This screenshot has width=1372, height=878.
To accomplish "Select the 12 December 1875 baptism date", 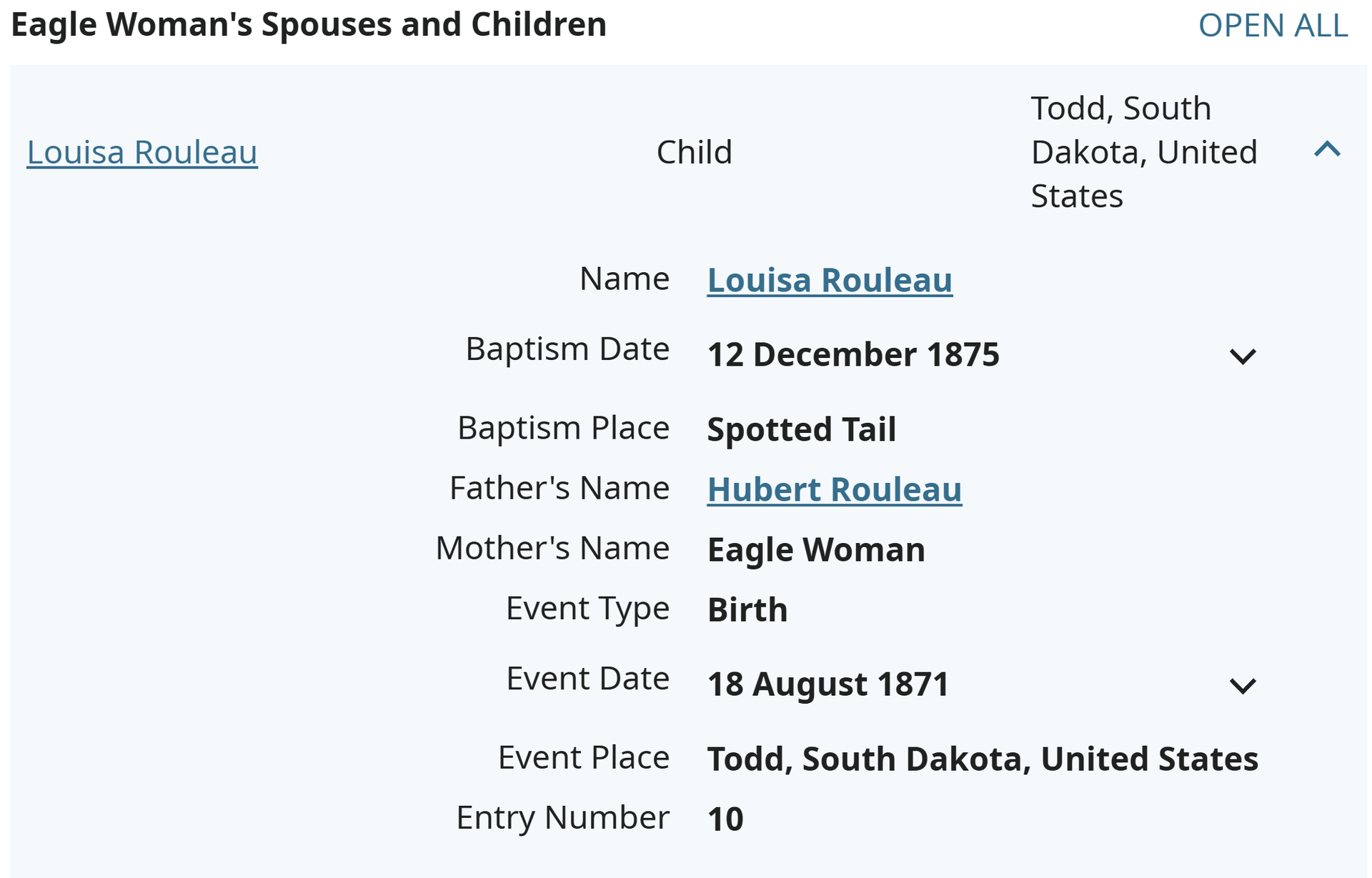I will pyautogui.click(x=853, y=355).
